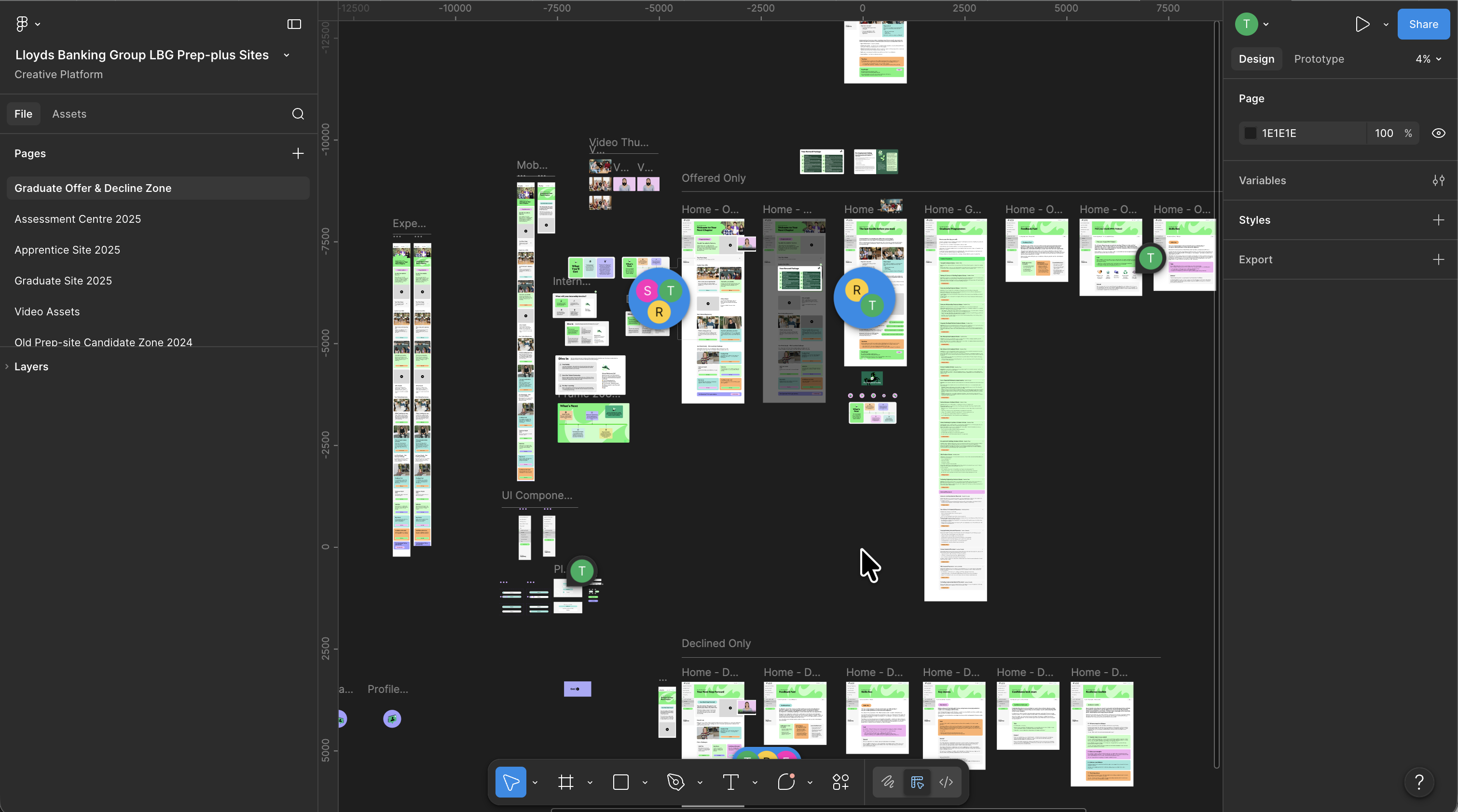The image size is (1458, 812).
Task: Click the Share button
Action: 1423,24
